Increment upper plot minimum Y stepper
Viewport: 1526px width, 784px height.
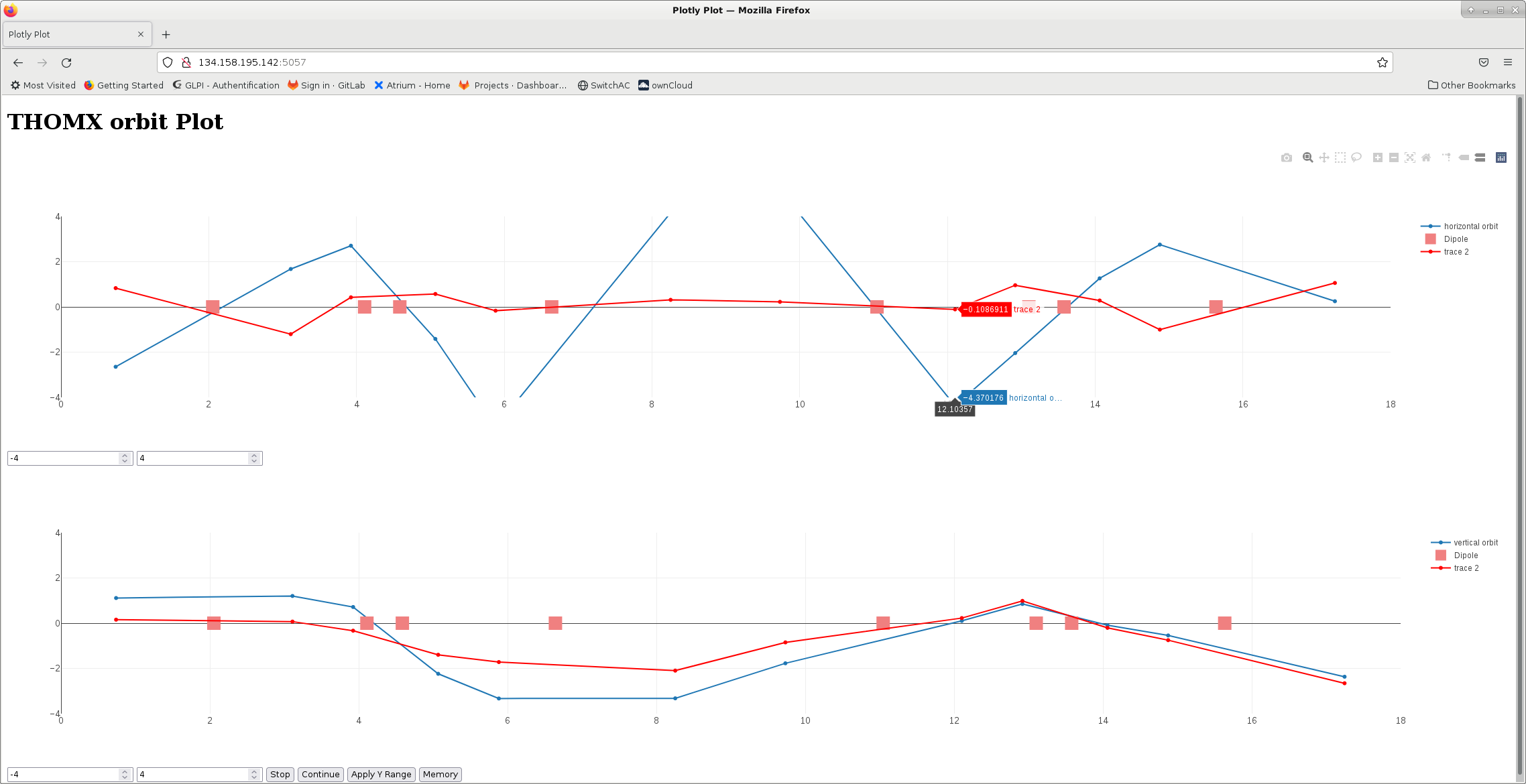click(x=125, y=455)
